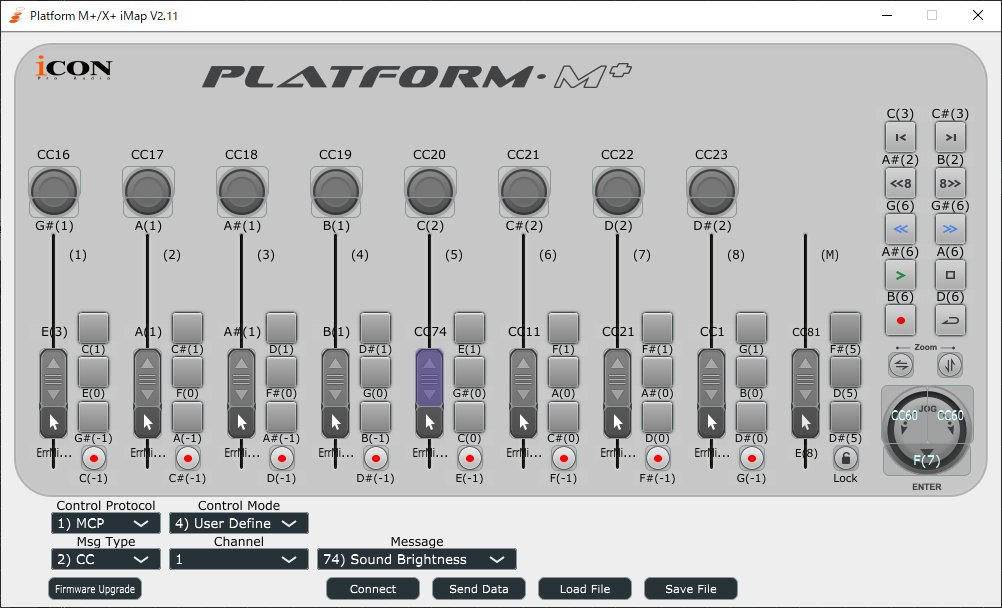Click the channel 8 button above B(0)
The image size is (1002, 608).
tap(751, 372)
